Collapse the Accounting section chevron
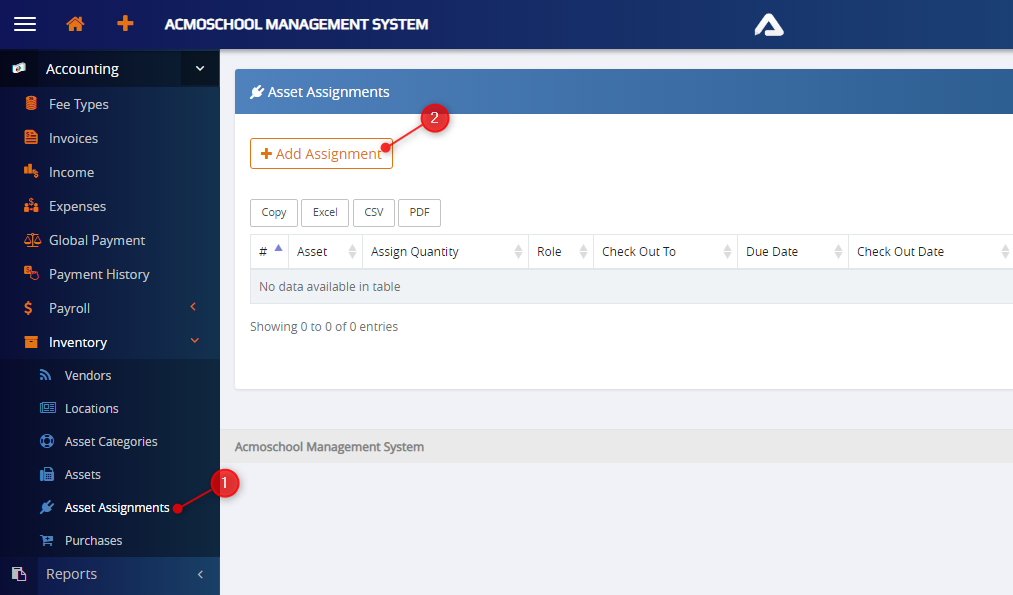 tap(199, 69)
